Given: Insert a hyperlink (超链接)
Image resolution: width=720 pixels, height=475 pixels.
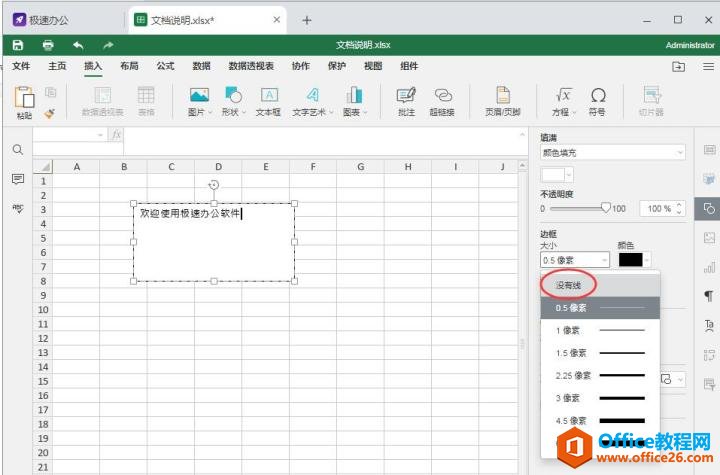Looking at the screenshot, I should pyautogui.click(x=442, y=102).
